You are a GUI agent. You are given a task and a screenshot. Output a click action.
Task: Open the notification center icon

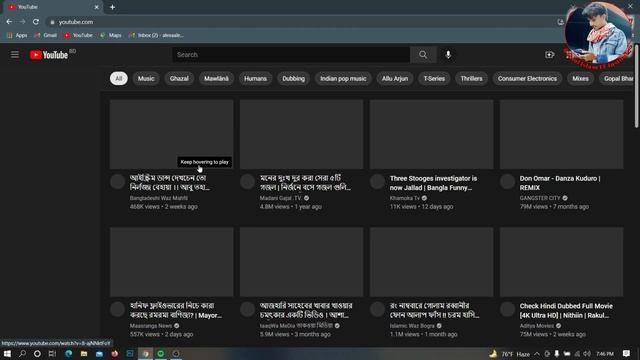[x=627, y=353]
